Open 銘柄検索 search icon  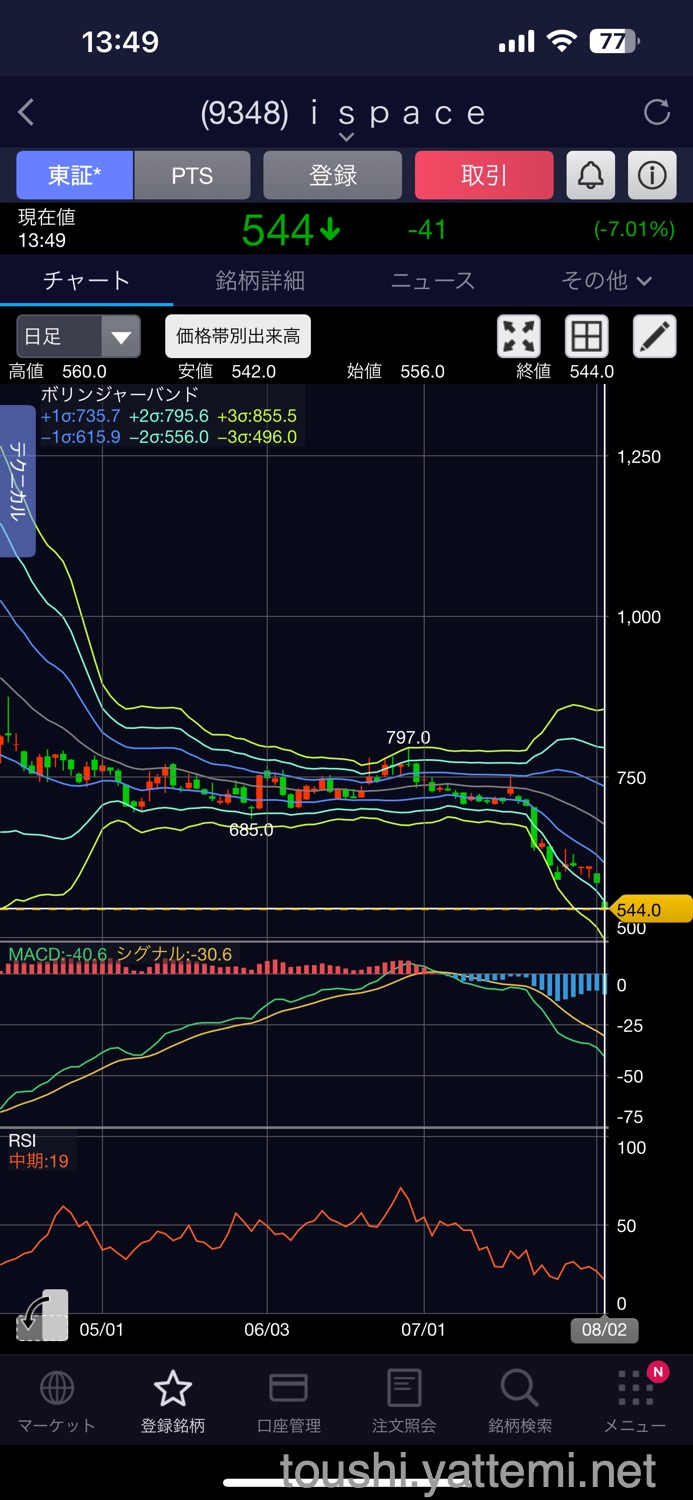tap(519, 1402)
